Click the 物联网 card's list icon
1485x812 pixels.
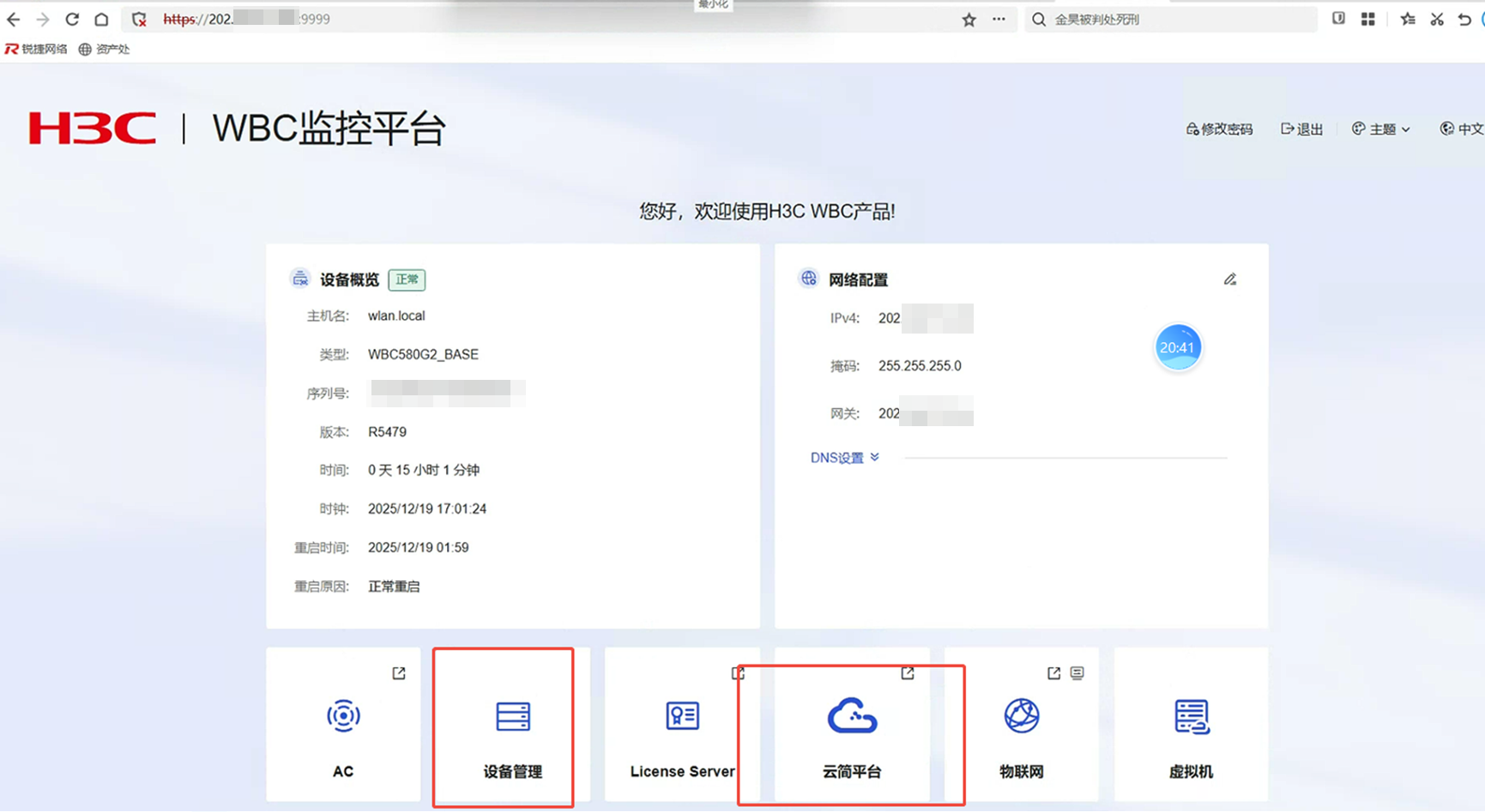click(x=1077, y=673)
